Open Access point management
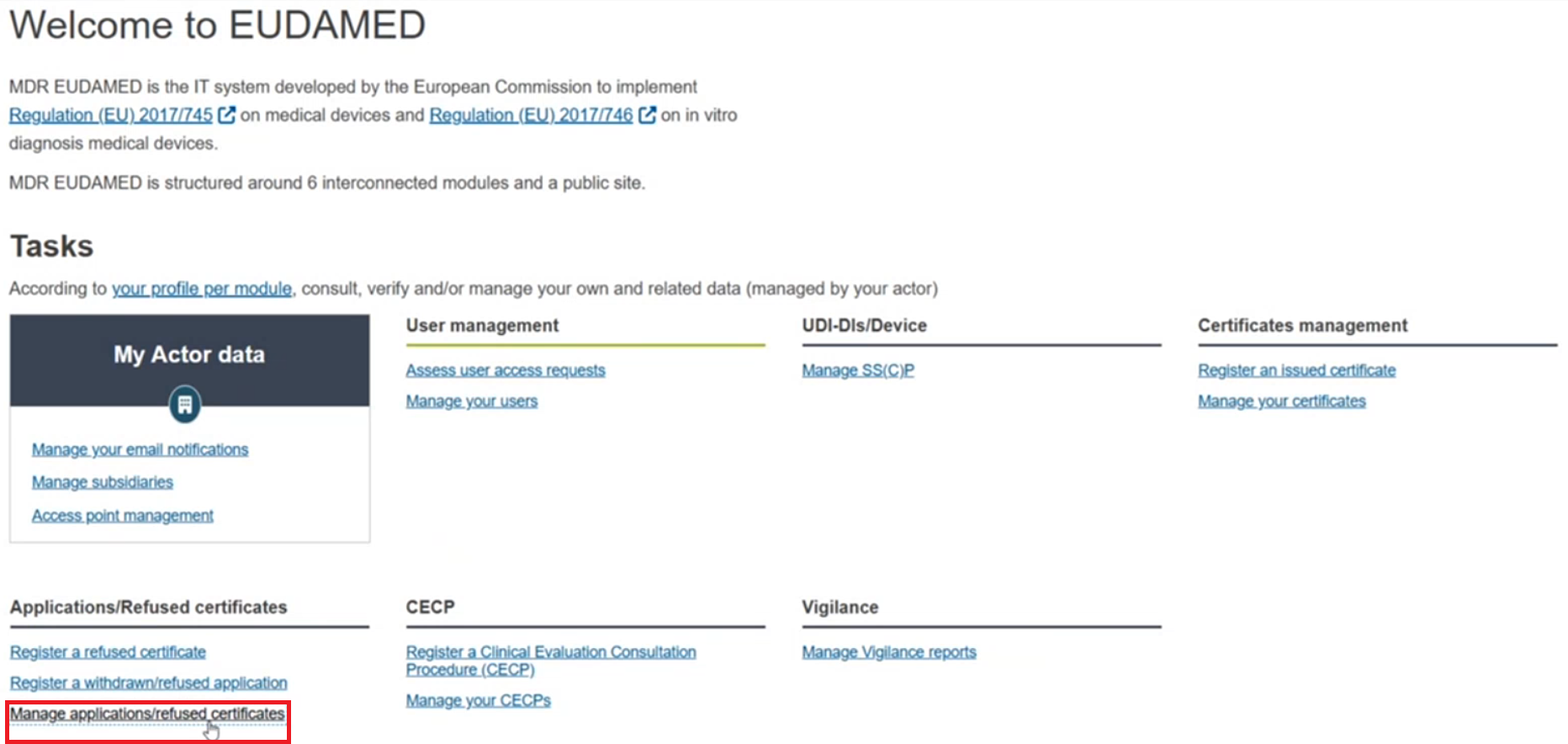The width and height of the screenshot is (1568, 744). (123, 515)
